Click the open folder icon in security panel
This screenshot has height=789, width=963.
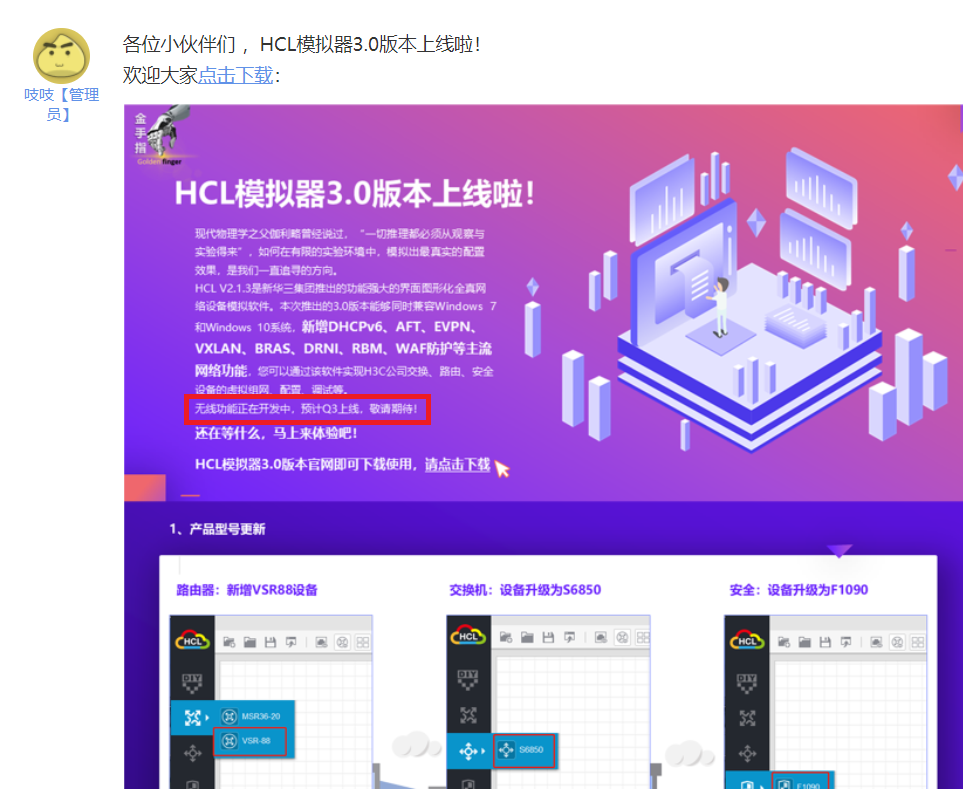point(805,642)
